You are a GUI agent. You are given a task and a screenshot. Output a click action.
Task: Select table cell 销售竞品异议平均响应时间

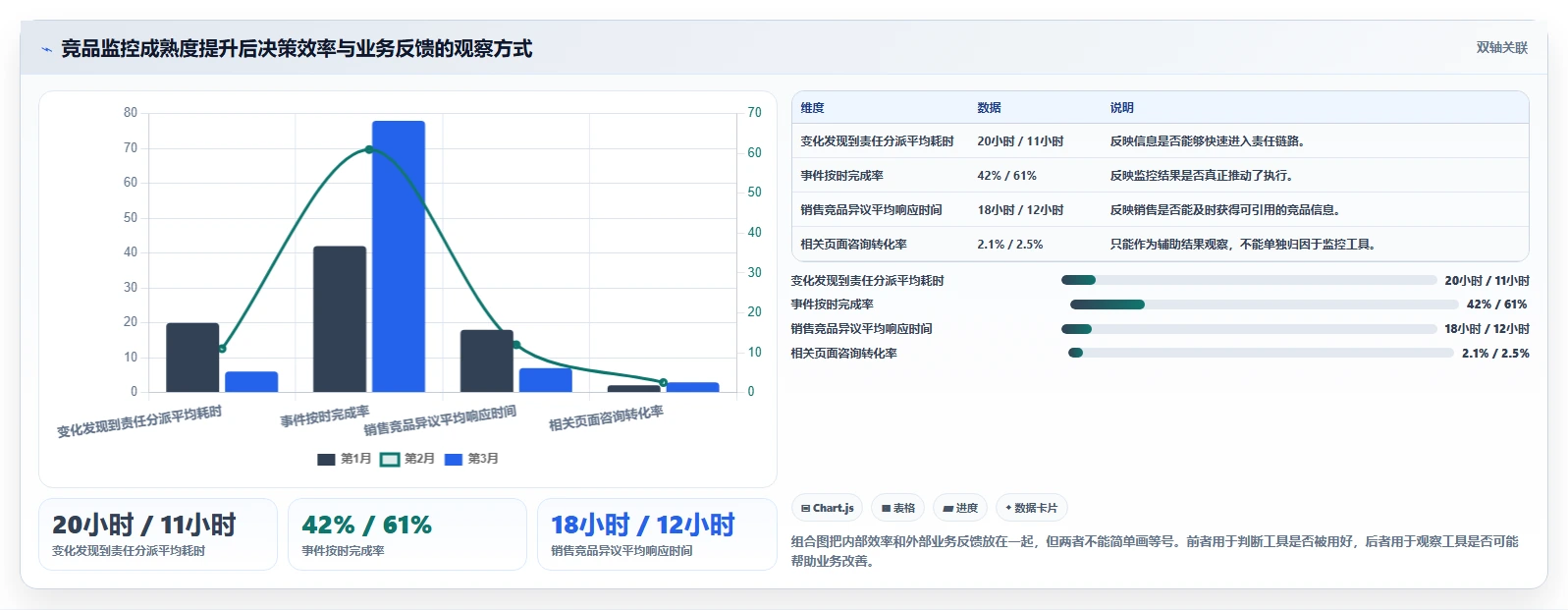871,210
